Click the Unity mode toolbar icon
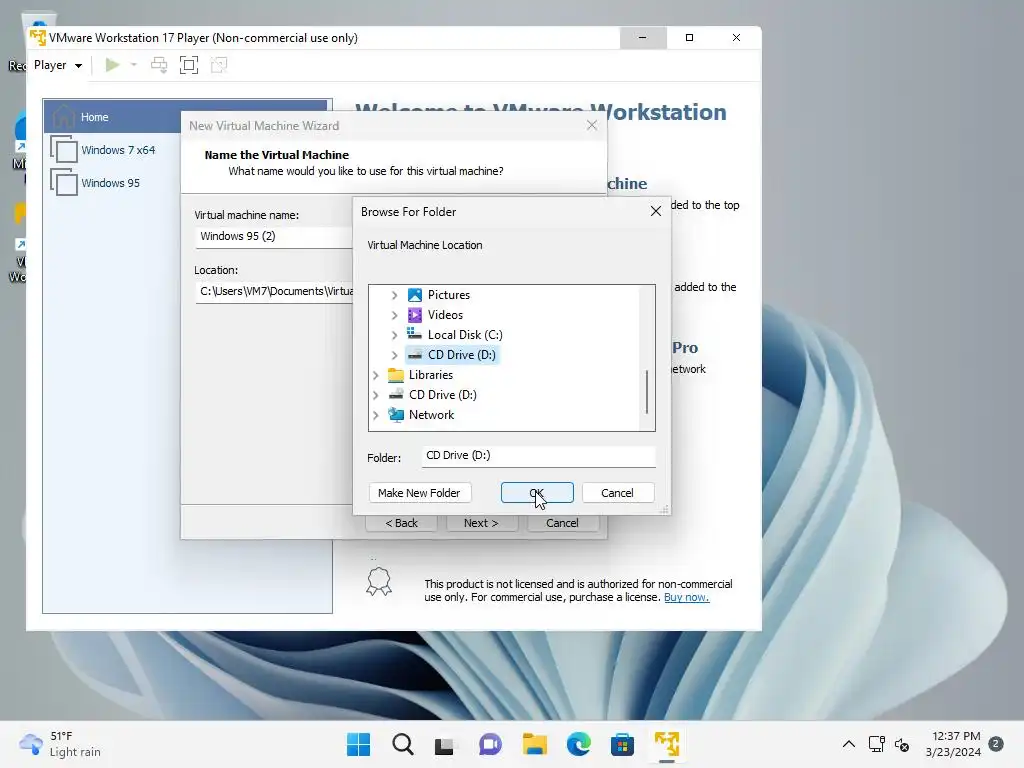This screenshot has width=1024, height=768. click(219, 65)
